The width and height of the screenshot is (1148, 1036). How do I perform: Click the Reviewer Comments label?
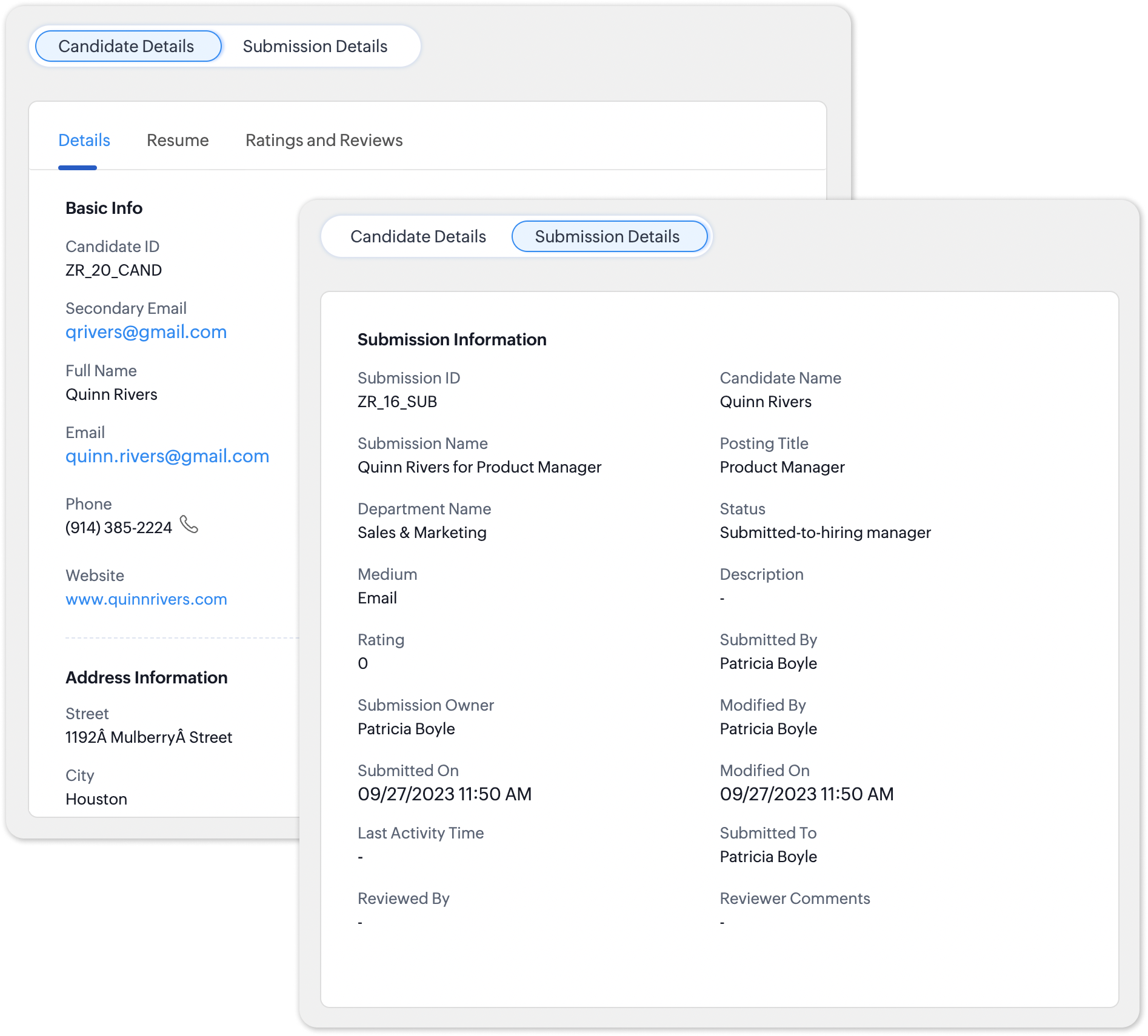tap(795, 898)
